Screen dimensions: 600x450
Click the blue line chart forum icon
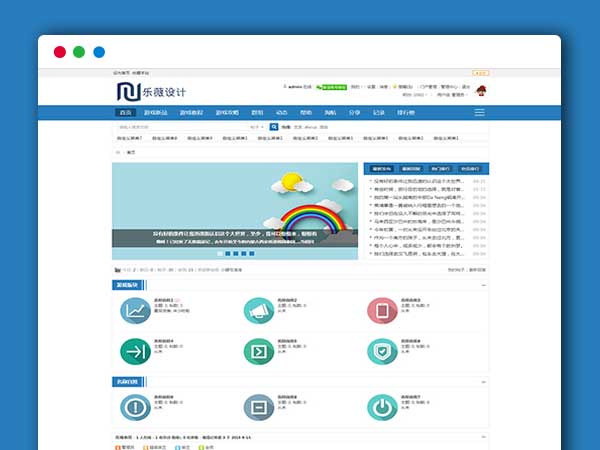click(x=133, y=311)
